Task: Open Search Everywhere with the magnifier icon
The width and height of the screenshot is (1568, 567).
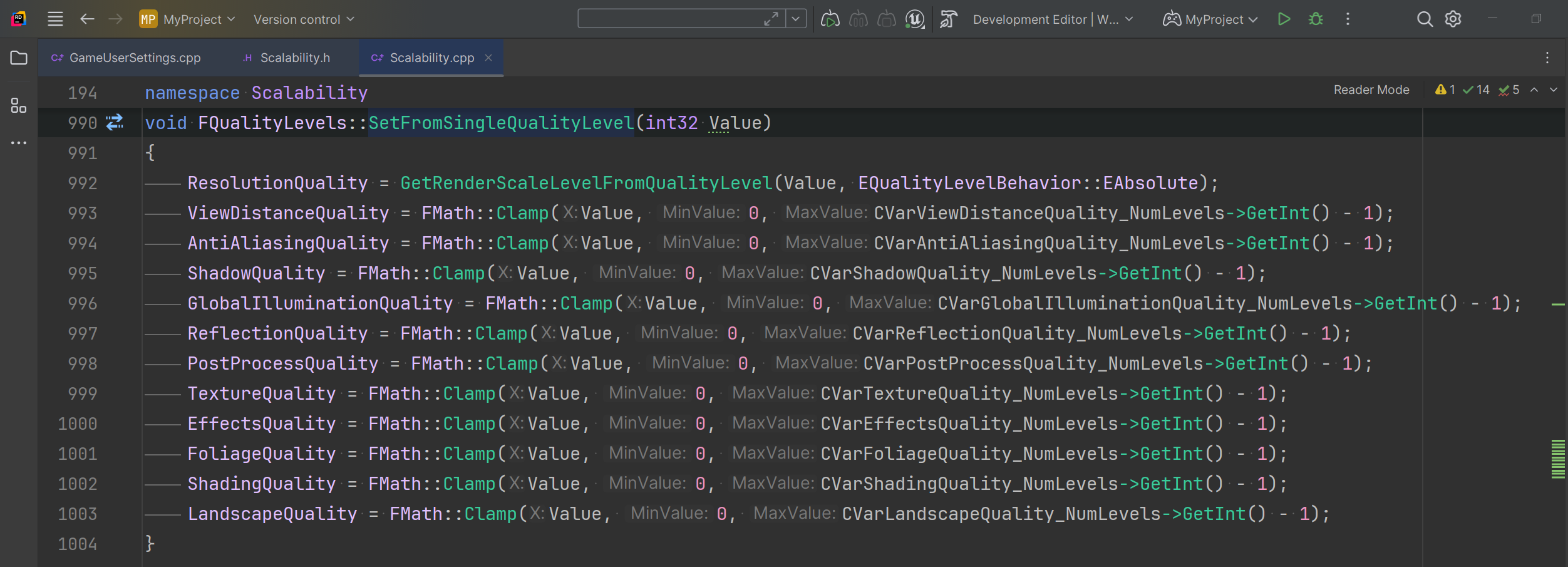Action: tap(1425, 19)
